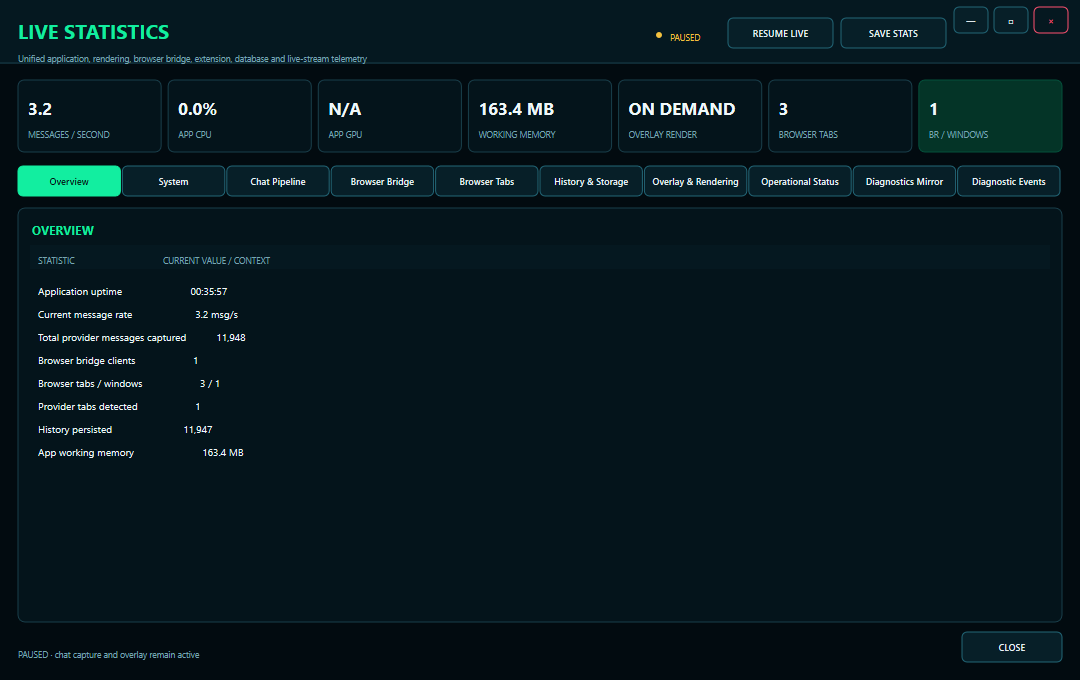Switch to the Browser Tabs tab
Viewport: 1080px width, 680px height.
[487, 181]
